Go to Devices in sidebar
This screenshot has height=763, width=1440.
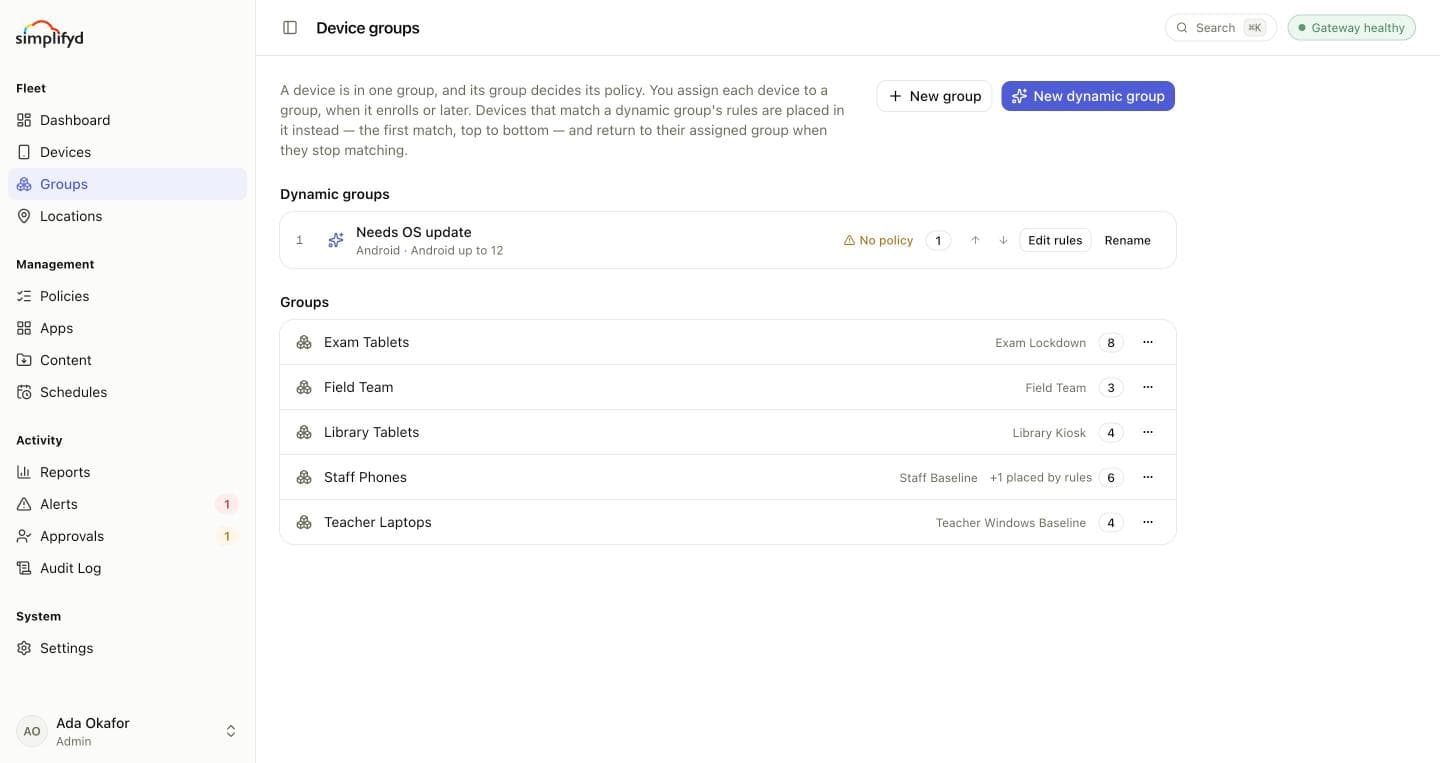click(127, 152)
